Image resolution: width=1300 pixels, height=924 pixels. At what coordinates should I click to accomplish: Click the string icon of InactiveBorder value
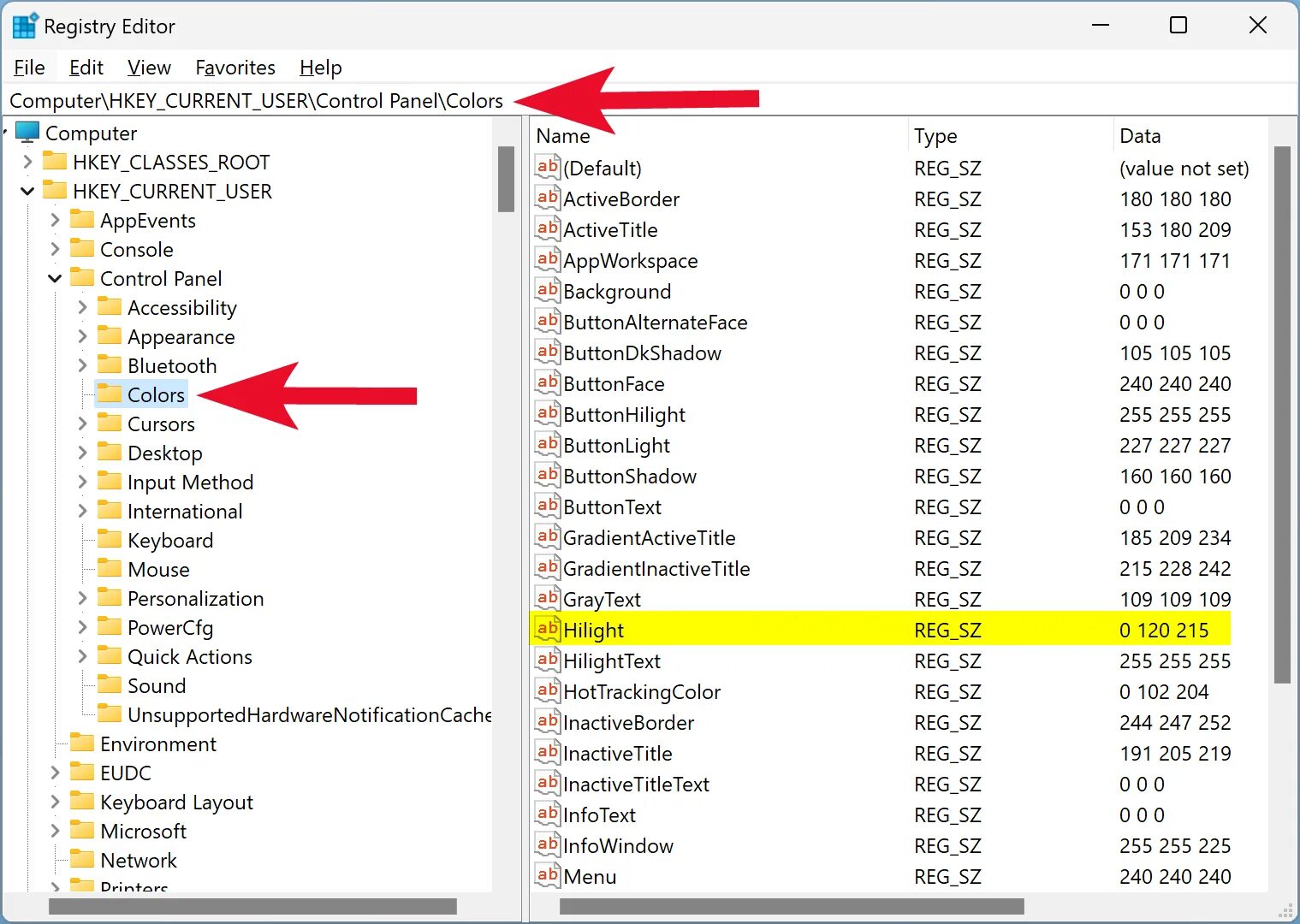coord(548,721)
